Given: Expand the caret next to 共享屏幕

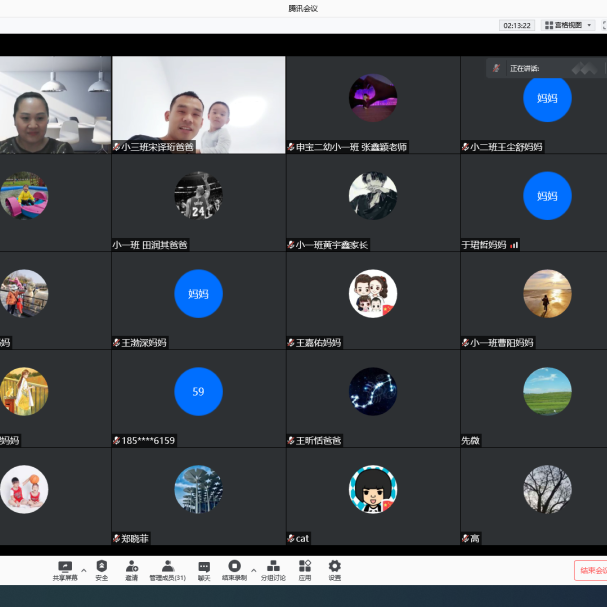Looking at the screenshot, I should point(84,570).
